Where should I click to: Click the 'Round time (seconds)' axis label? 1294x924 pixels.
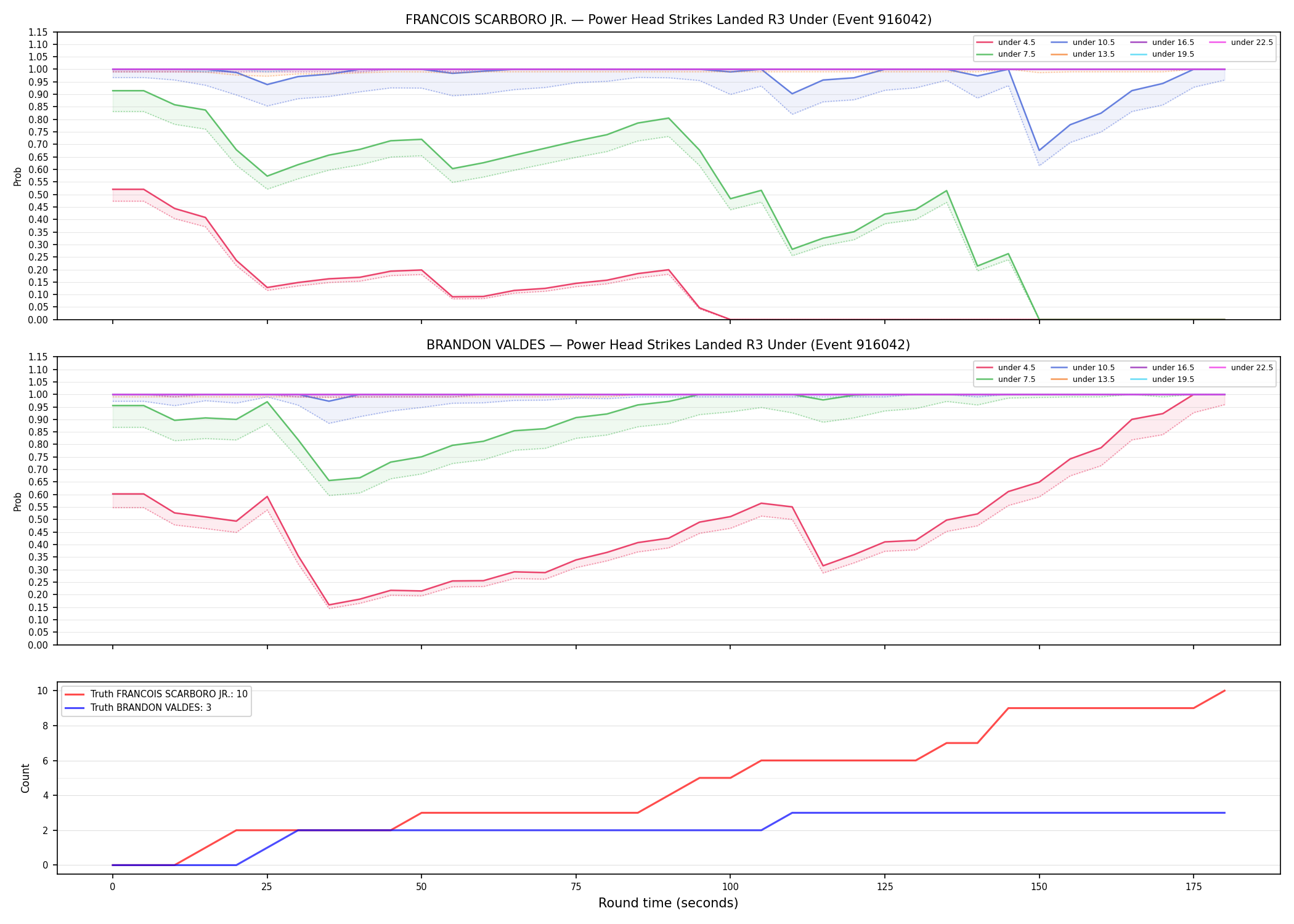pos(668,903)
